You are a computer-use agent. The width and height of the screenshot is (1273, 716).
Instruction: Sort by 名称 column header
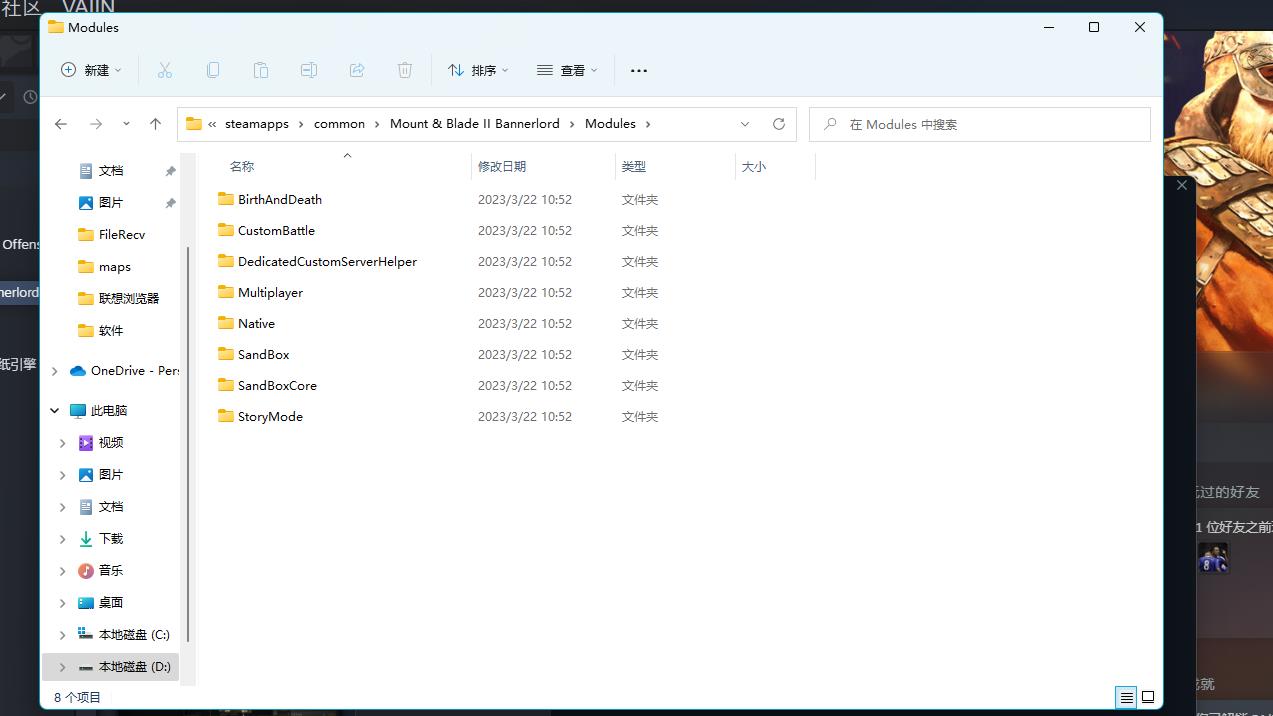pyautogui.click(x=242, y=167)
